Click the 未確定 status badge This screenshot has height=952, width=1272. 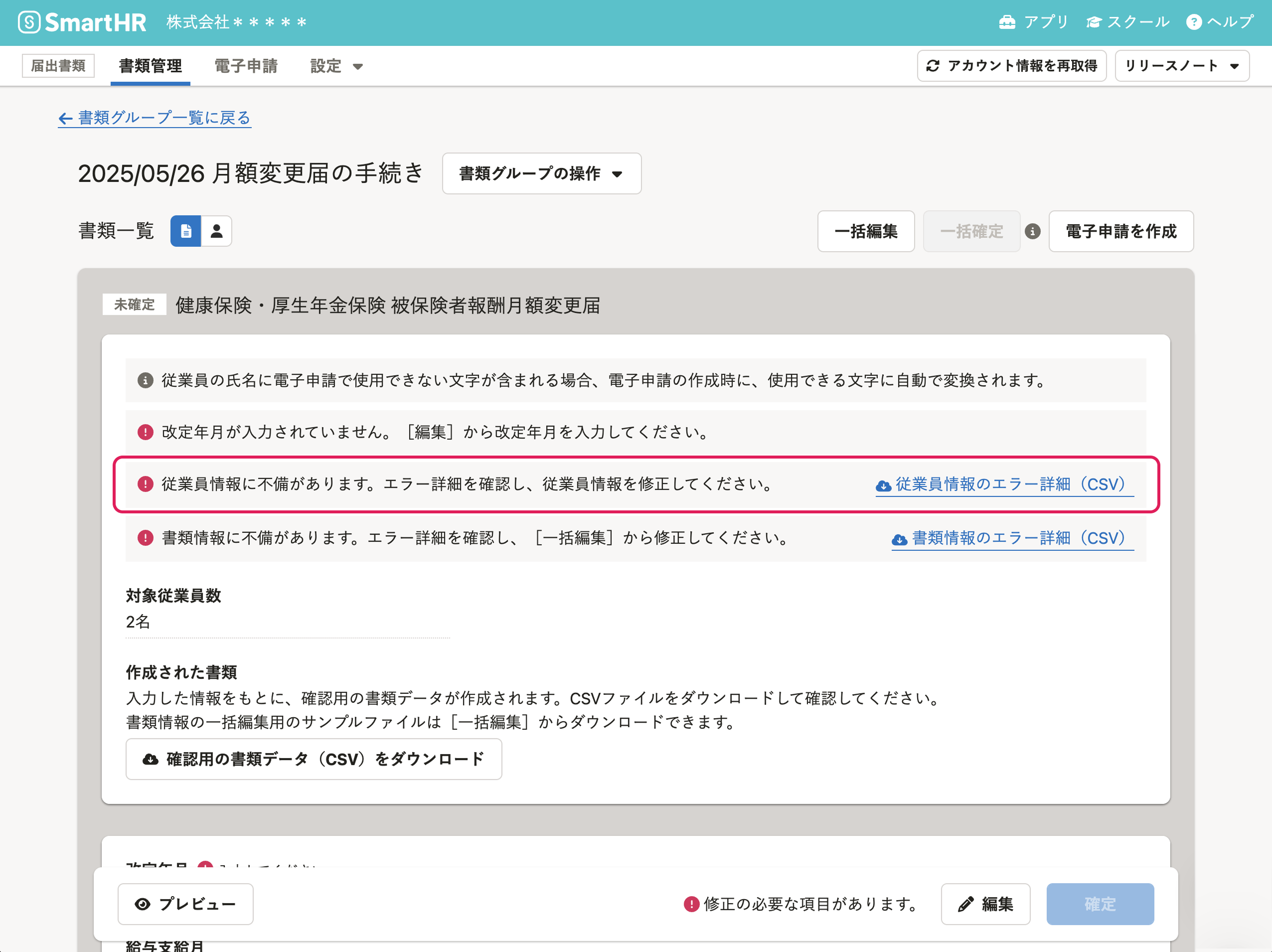[x=135, y=304]
